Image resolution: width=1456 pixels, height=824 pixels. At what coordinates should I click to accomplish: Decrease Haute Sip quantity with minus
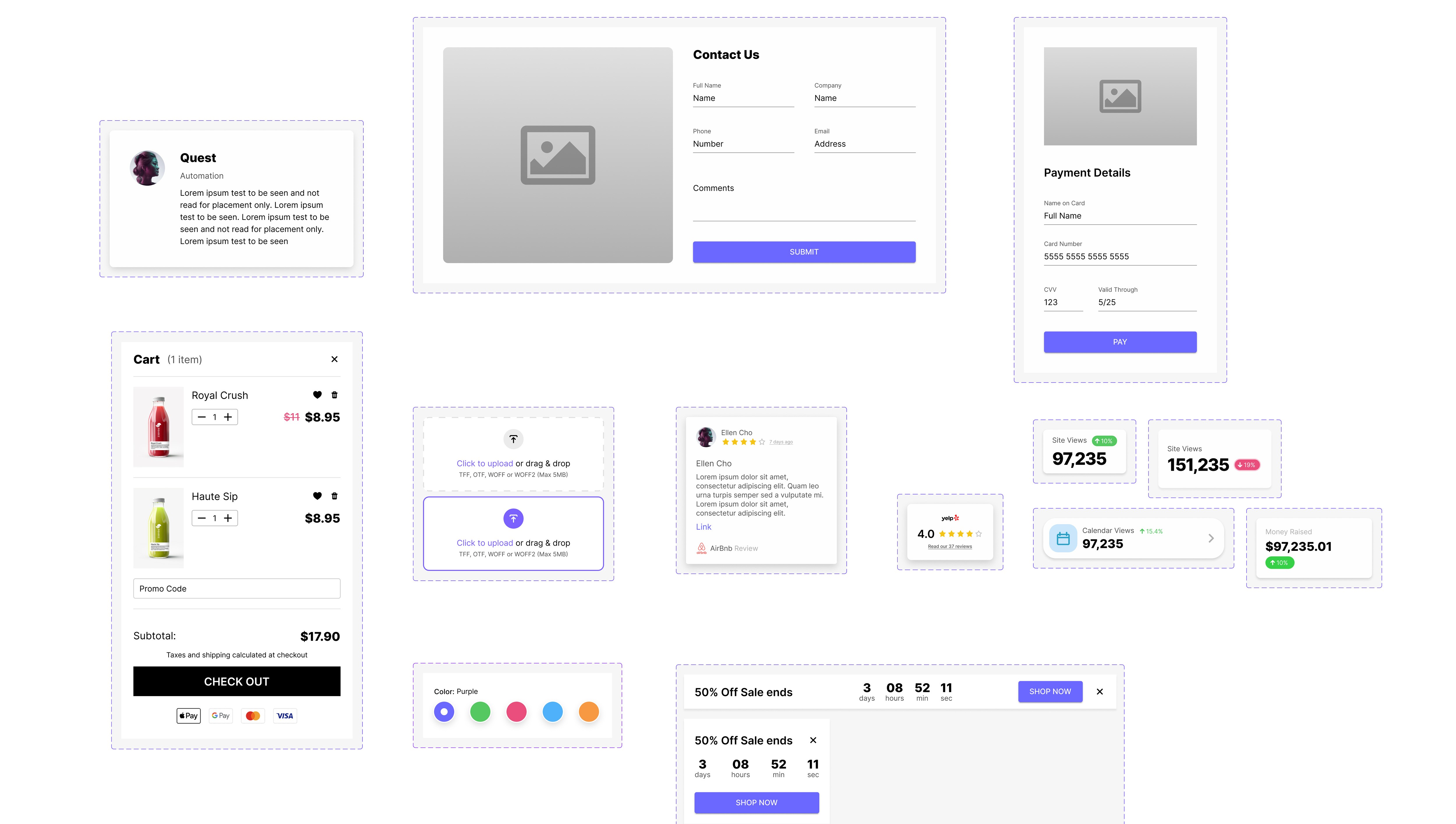pyautogui.click(x=202, y=518)
